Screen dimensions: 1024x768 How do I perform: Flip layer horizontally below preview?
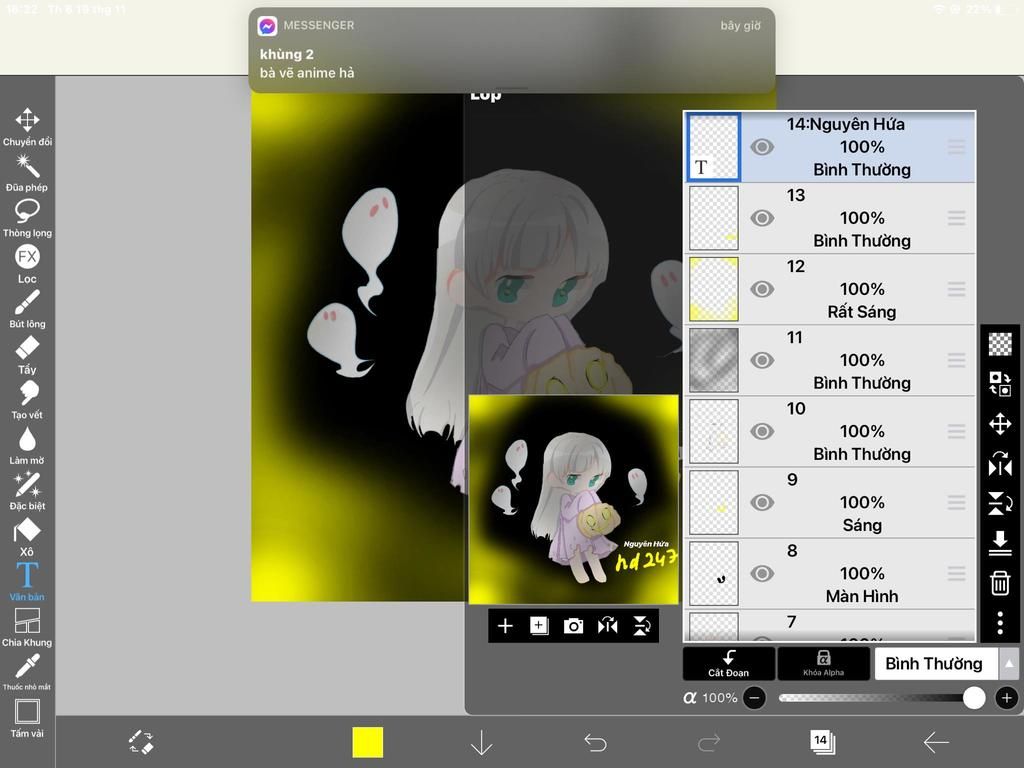point(607,626)
